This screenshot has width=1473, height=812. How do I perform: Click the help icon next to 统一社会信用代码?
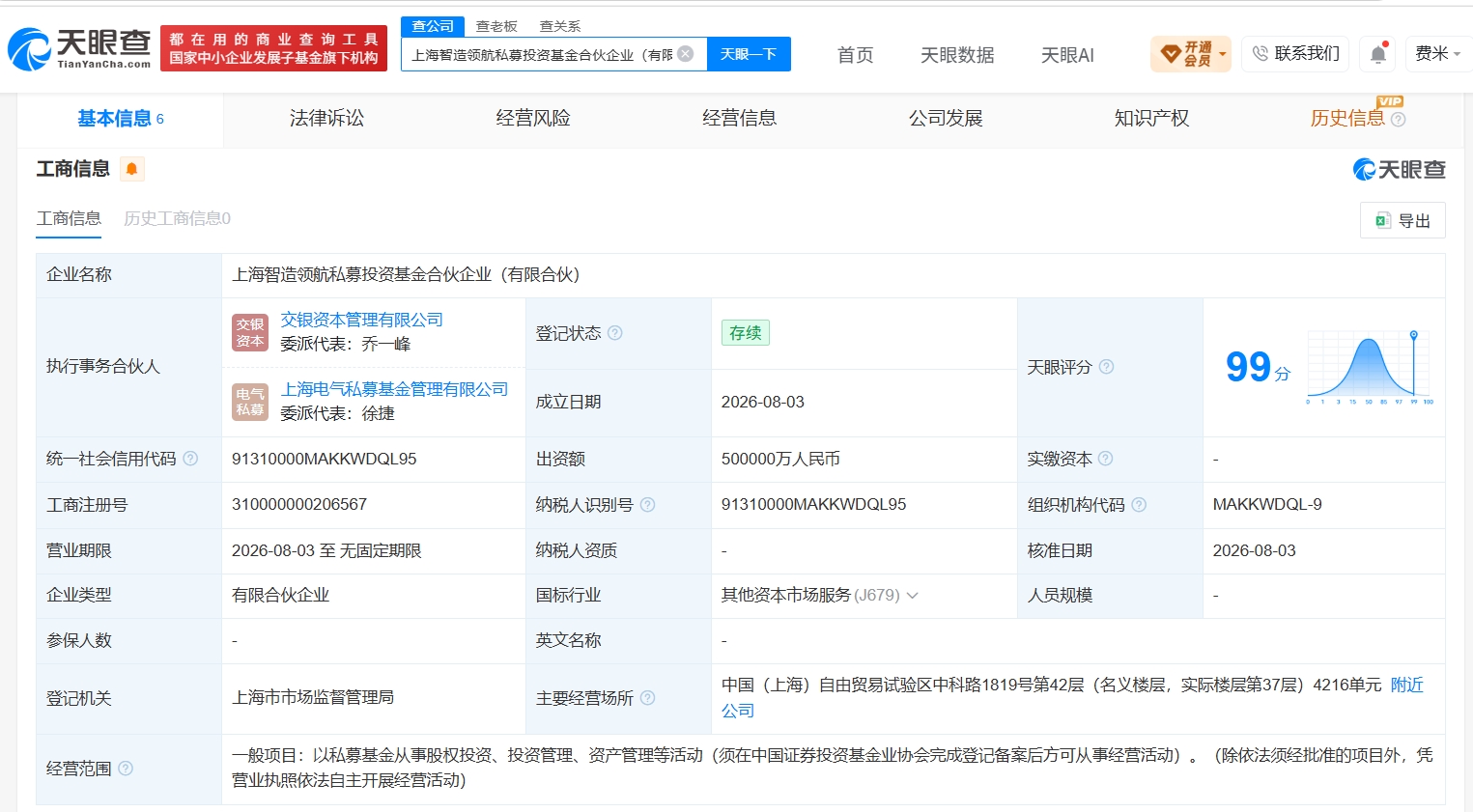coord(190,459)
